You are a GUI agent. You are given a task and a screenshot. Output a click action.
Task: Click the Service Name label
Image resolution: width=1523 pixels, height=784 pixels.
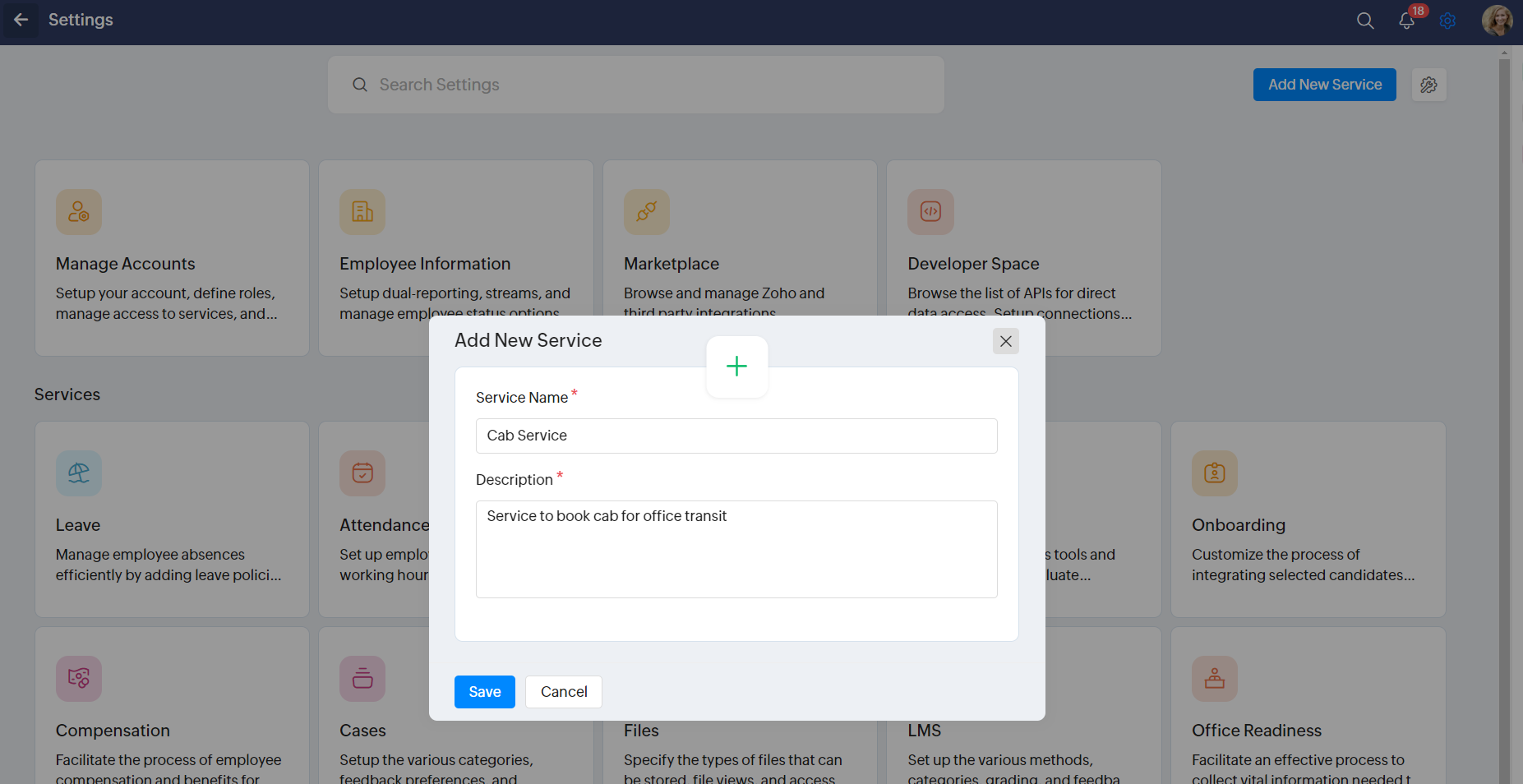[x=522, y=398]
